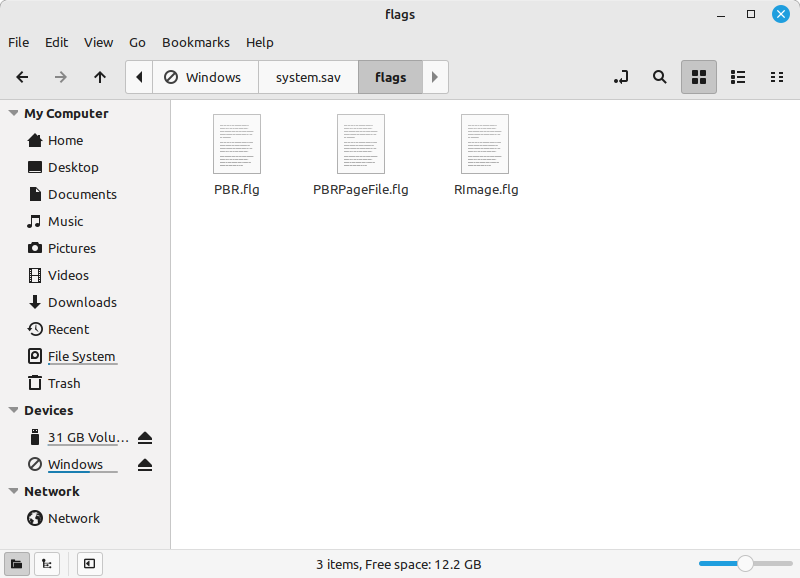Show places in the sidebar
This screenshot has width=800, height=578.
tap(17, 564)
